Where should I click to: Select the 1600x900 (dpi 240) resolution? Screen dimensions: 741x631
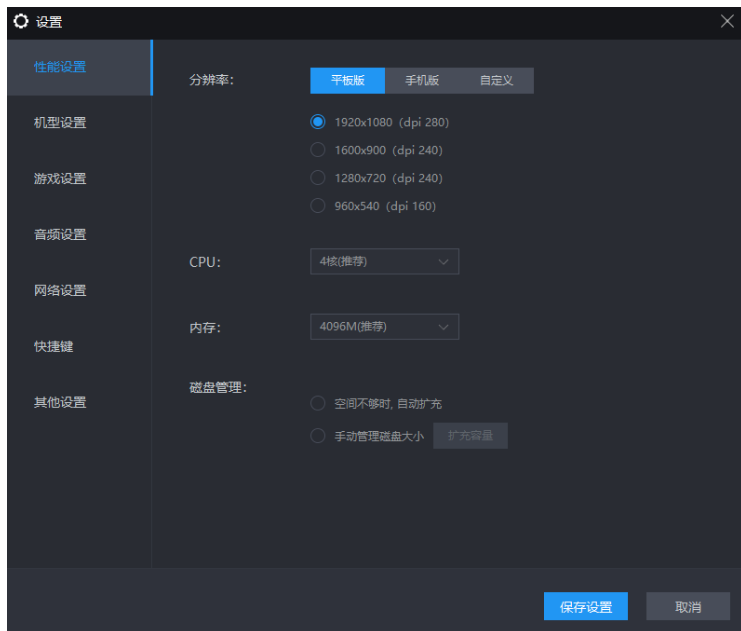tap(318, 150)
